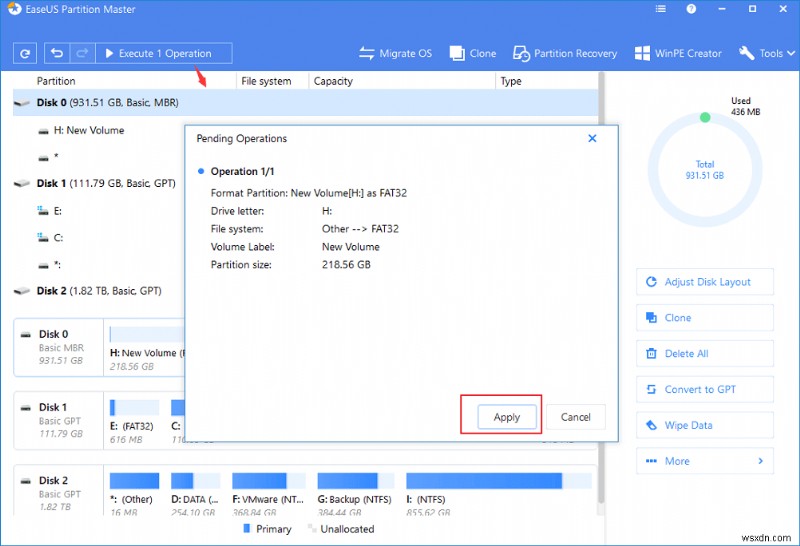Click Capacity column header
Screen dimensions: 800x546
[x=333, y=81]
